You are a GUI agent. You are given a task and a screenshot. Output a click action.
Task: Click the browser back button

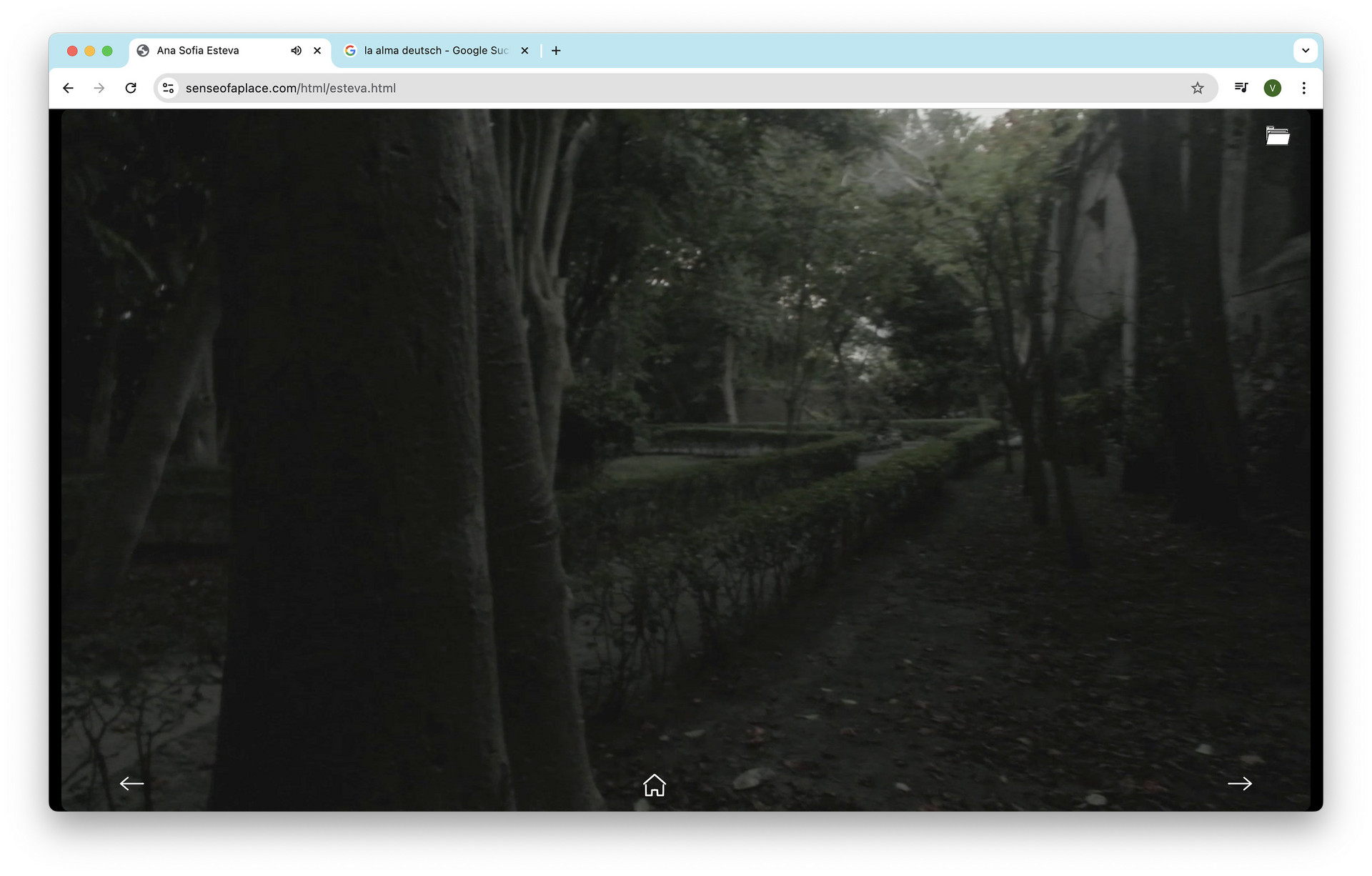[x=68, y=88]
